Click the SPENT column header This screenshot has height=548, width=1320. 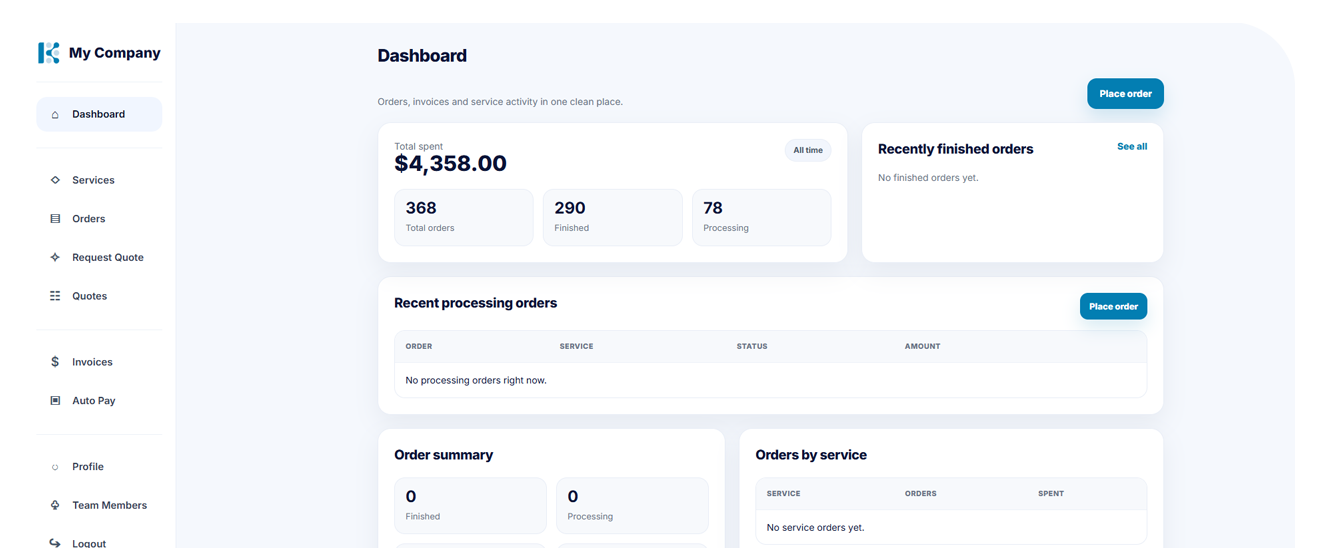tap(1051, 493)
